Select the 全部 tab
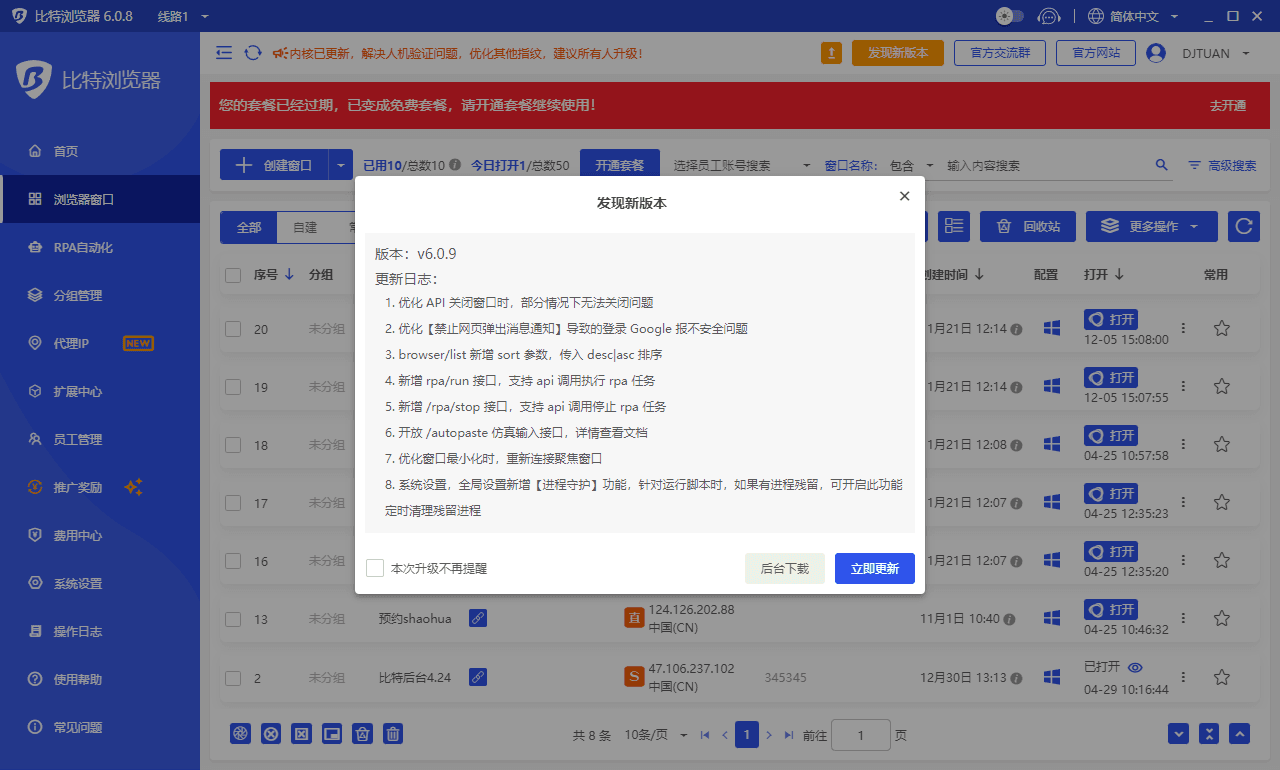 249,227
